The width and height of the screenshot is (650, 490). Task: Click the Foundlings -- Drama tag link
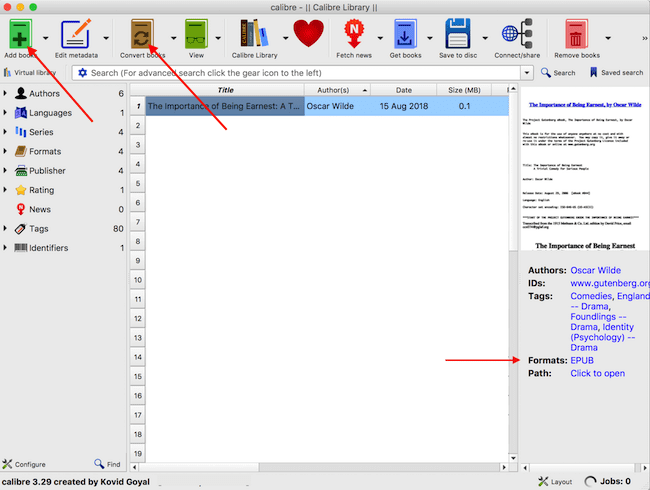point(598,322)
